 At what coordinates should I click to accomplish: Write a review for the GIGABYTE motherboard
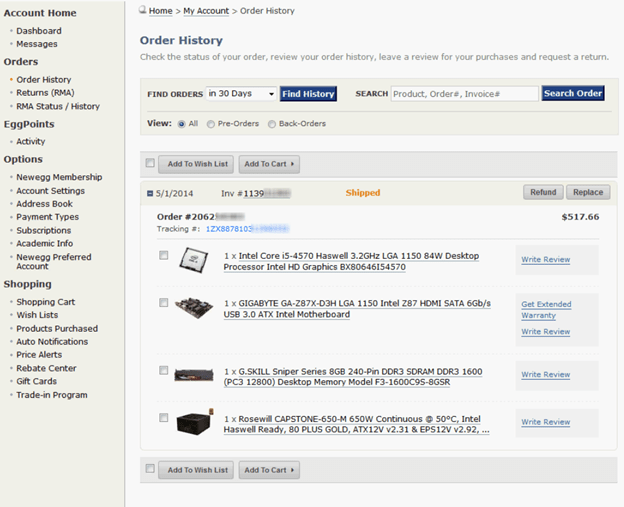click(546, 332)
